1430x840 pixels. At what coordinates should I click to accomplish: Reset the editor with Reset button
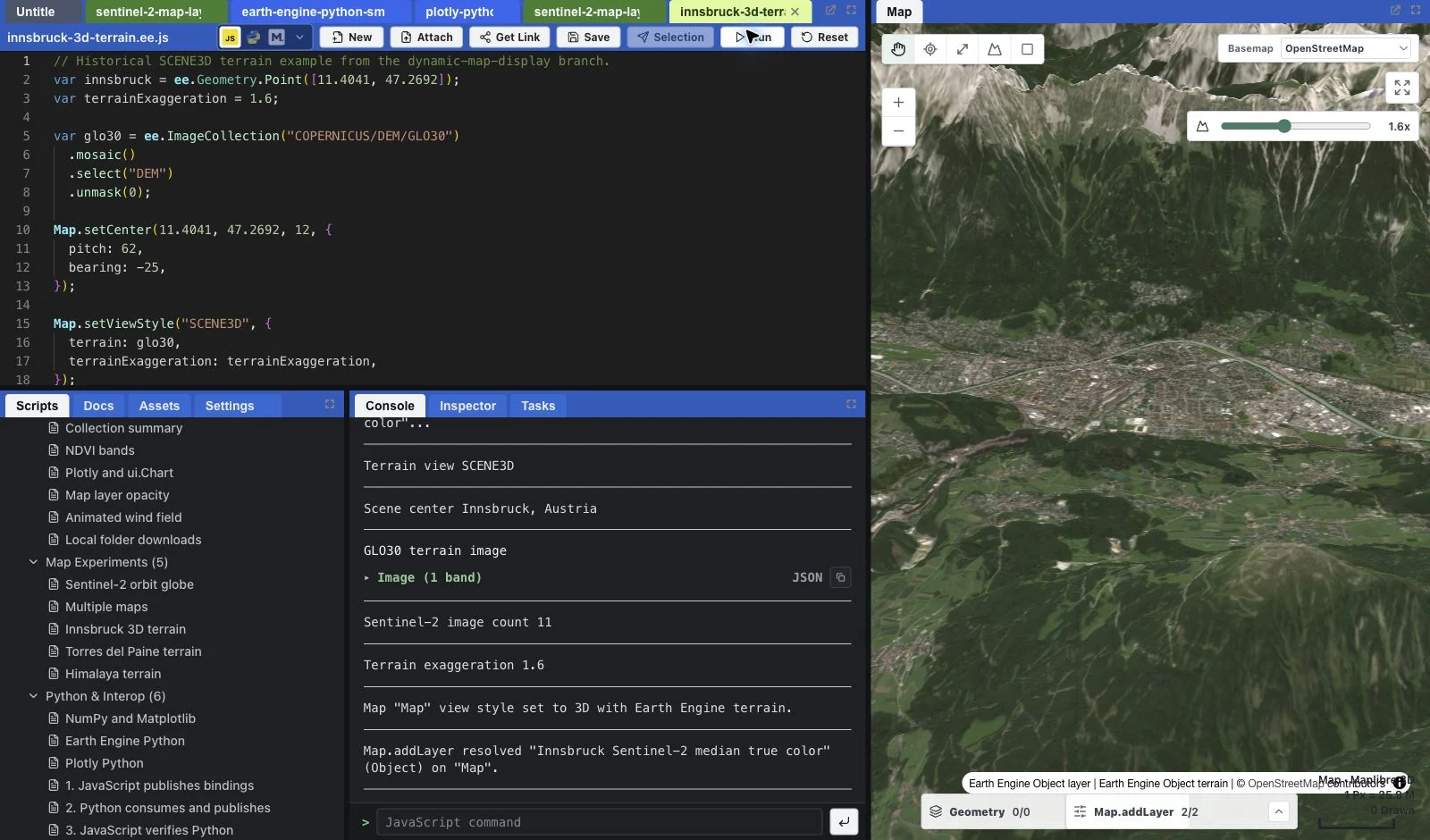coord(824,38)
